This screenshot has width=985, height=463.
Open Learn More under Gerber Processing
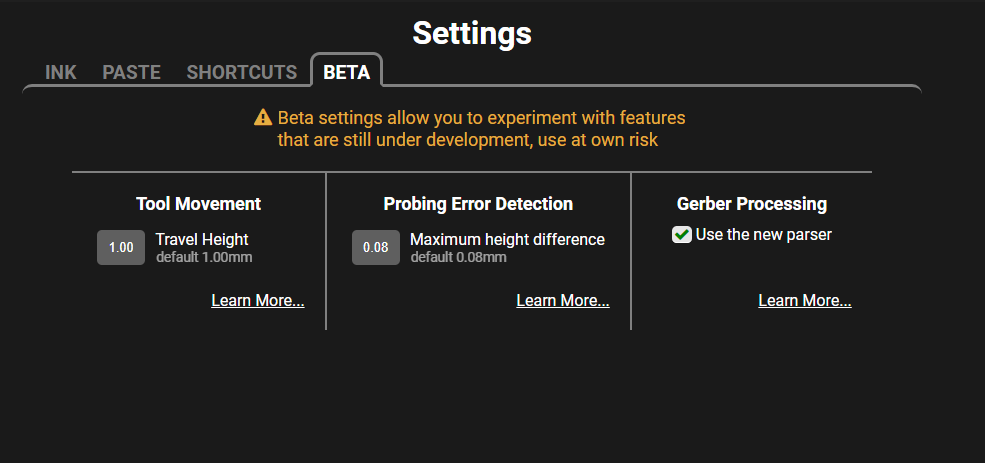click(805, 301)
